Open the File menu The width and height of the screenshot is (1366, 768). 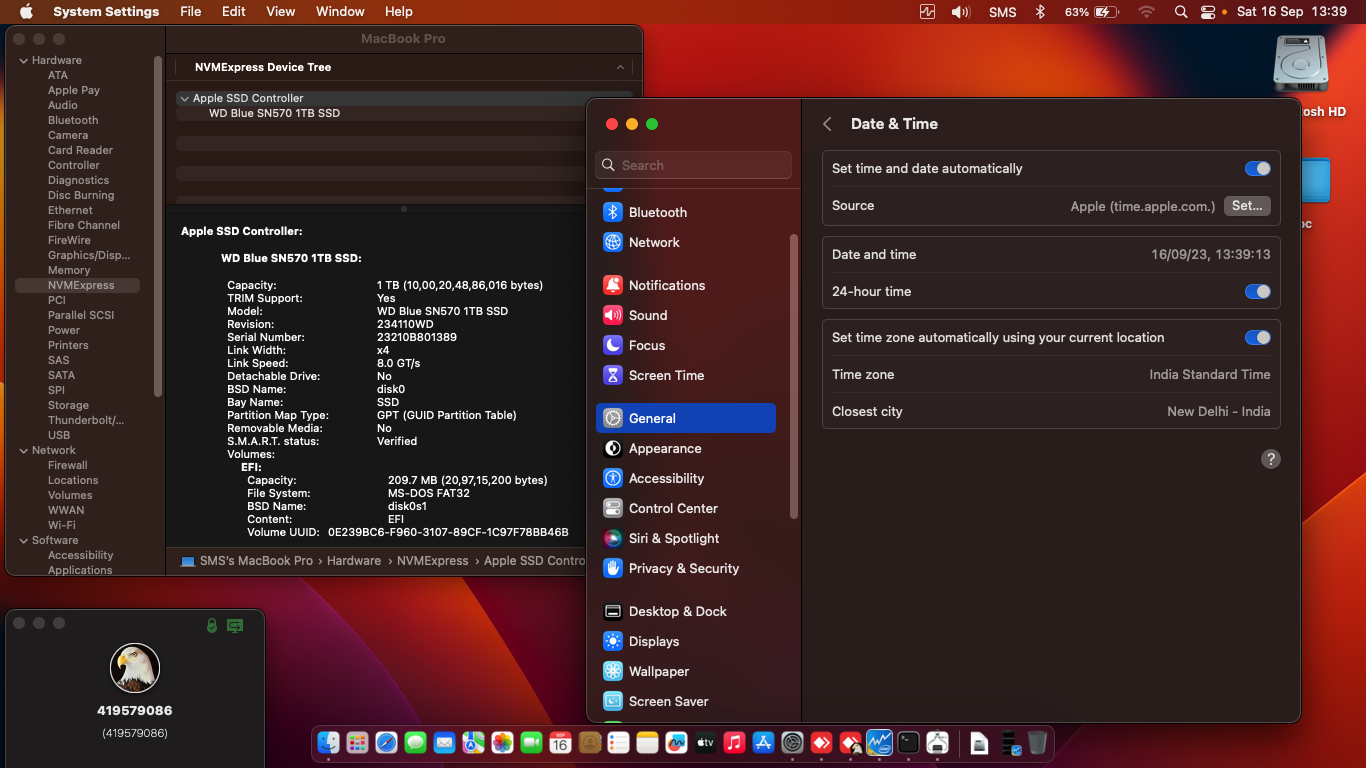tap(191, 12)
